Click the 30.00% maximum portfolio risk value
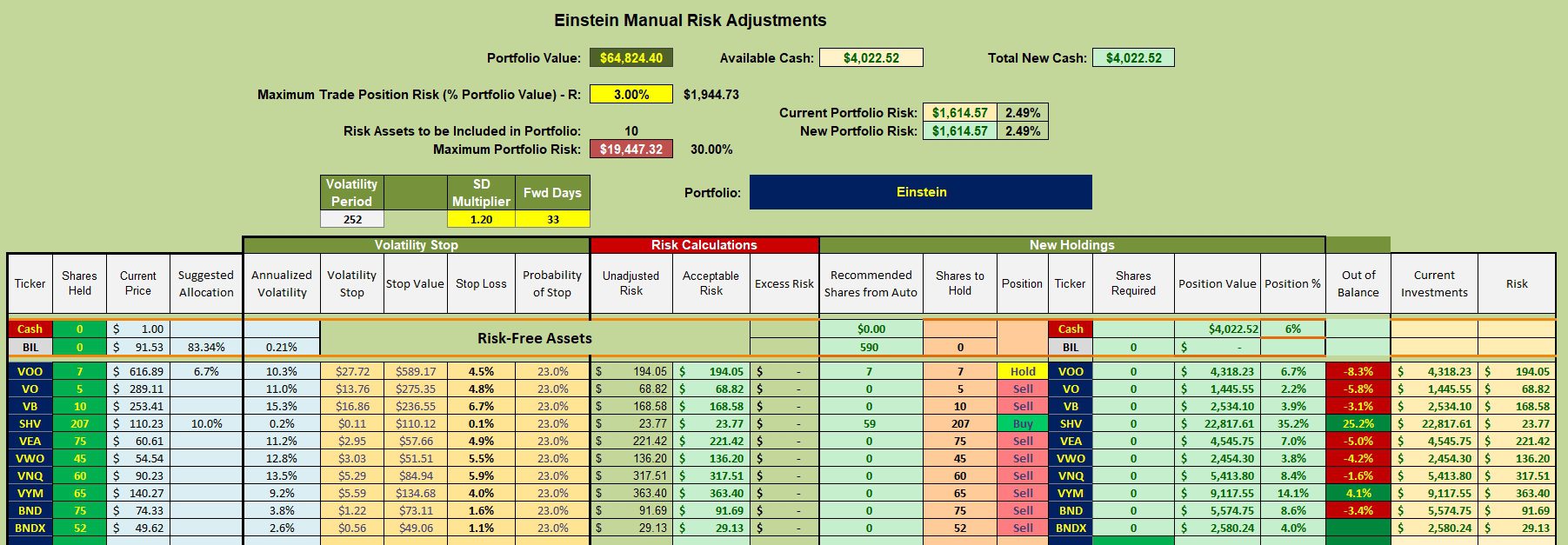This screenshot has height=545, width=1568. point(711,149)
